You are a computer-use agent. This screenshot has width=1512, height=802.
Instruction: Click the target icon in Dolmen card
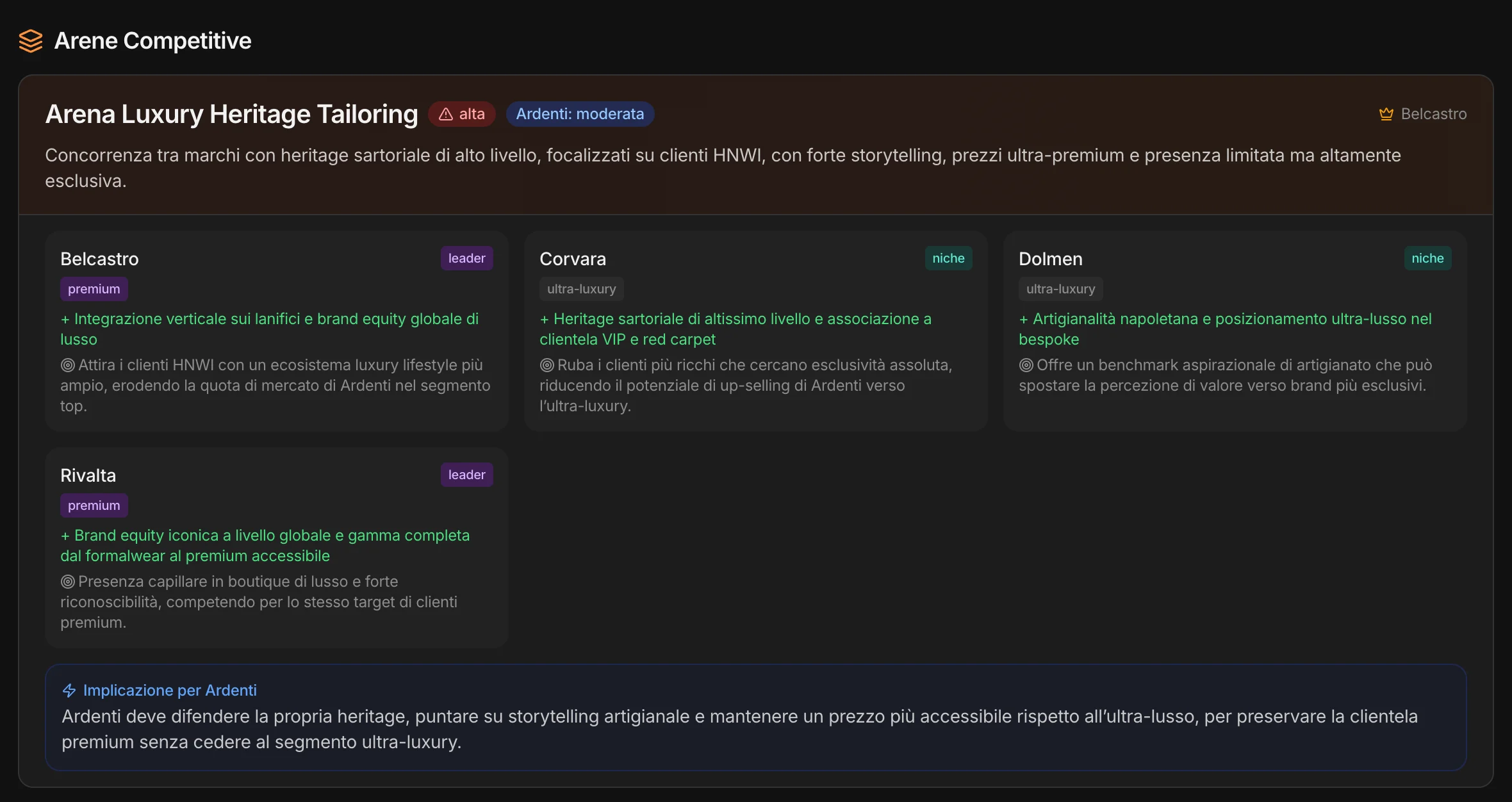click(1026, 365)
